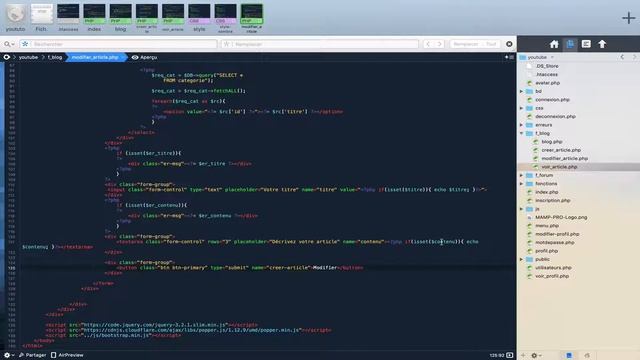Click the wildcard icon in Remplacer field
The width and height of the screenshot is (640, 360).
(x=227, y=44)
